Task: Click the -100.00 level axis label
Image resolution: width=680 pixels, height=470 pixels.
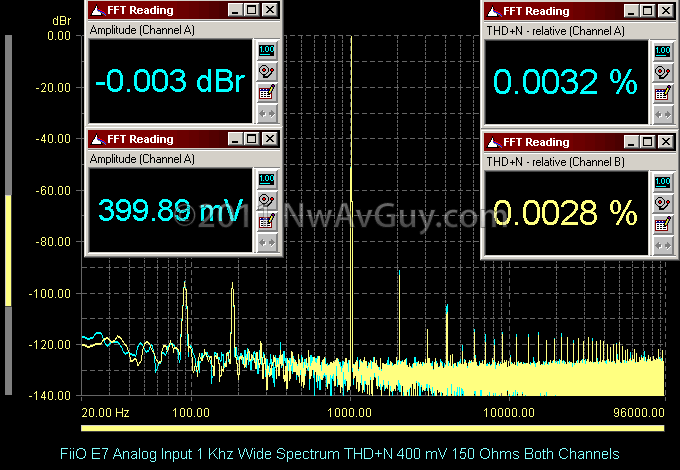Action: click(49, 294)
